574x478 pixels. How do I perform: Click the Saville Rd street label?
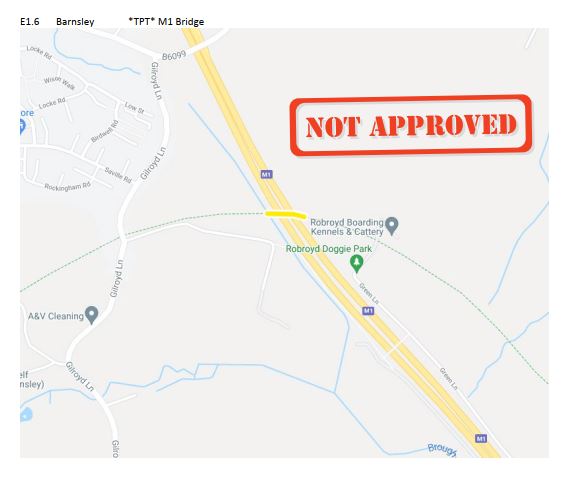click(118, 175)
